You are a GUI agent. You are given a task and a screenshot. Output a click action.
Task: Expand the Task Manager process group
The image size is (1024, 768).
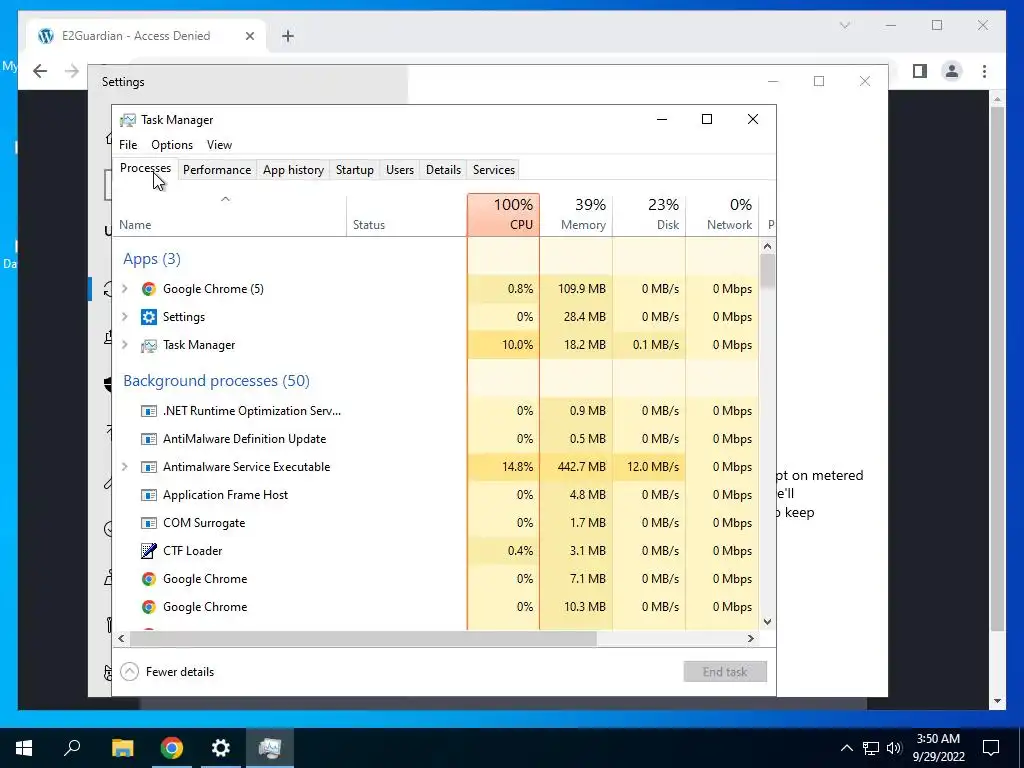tap(125, 345)
